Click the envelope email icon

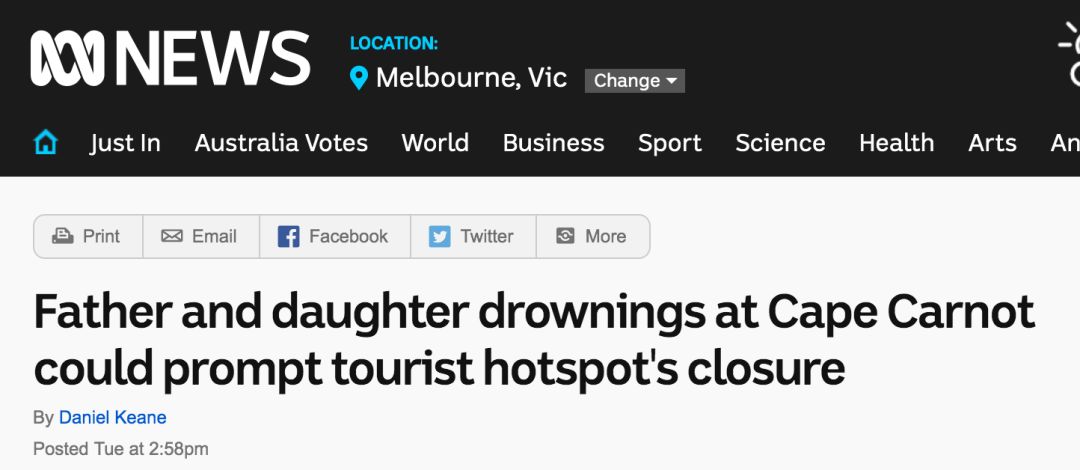click(172, 236)
